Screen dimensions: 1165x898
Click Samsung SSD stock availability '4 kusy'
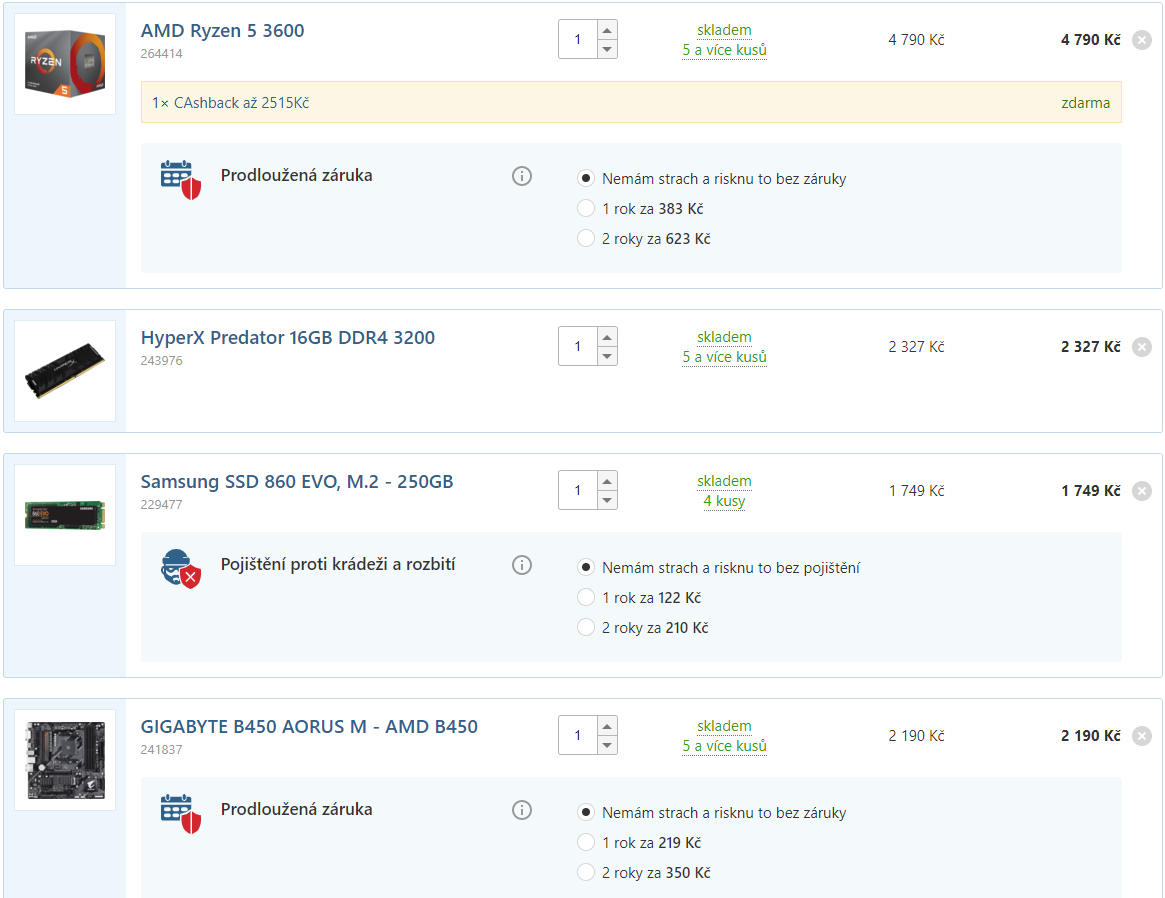(724, 501)
